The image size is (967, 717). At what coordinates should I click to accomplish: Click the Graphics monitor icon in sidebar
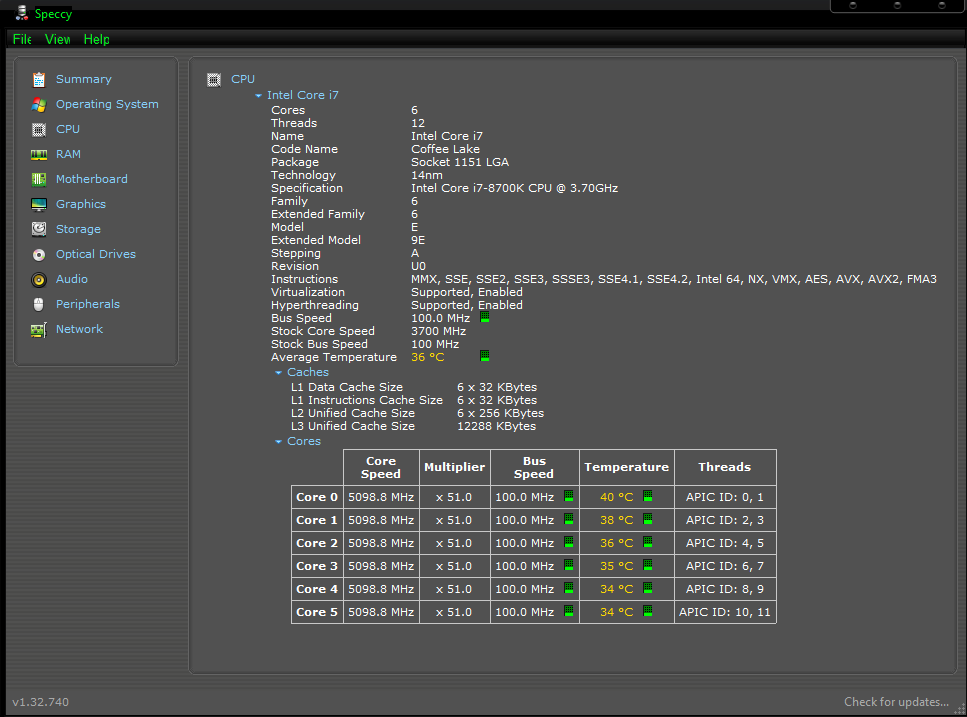[39, 205]
